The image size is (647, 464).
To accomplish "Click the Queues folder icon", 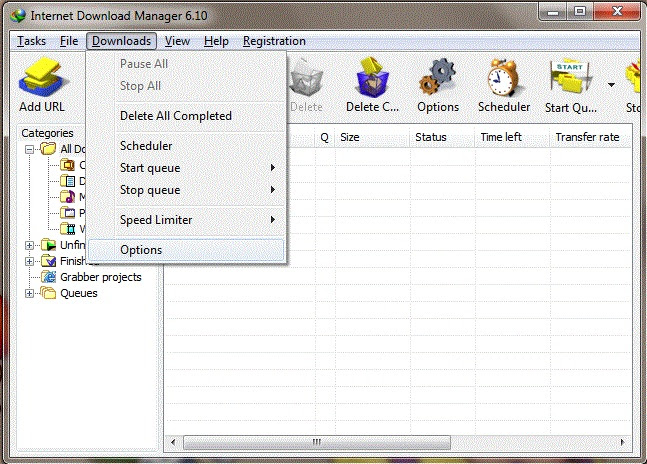I will pos(48,293).
